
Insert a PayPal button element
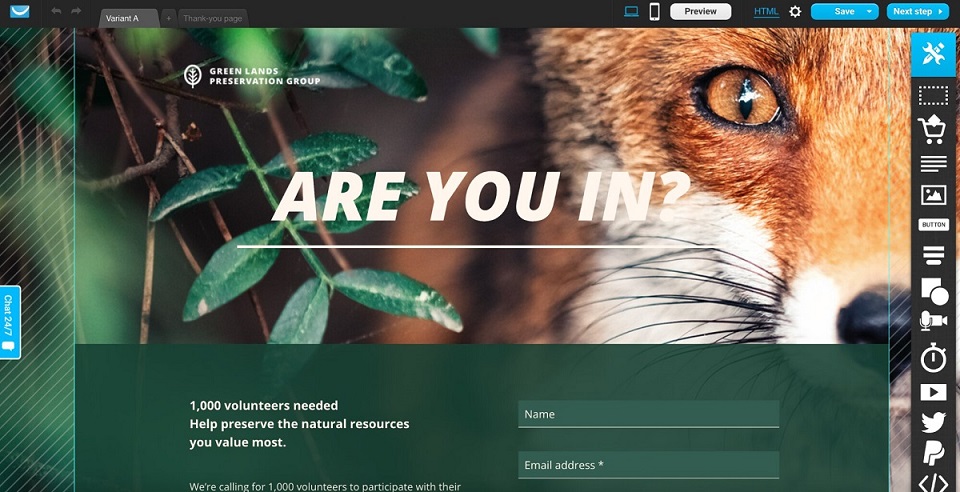click(x=934, y=454)
